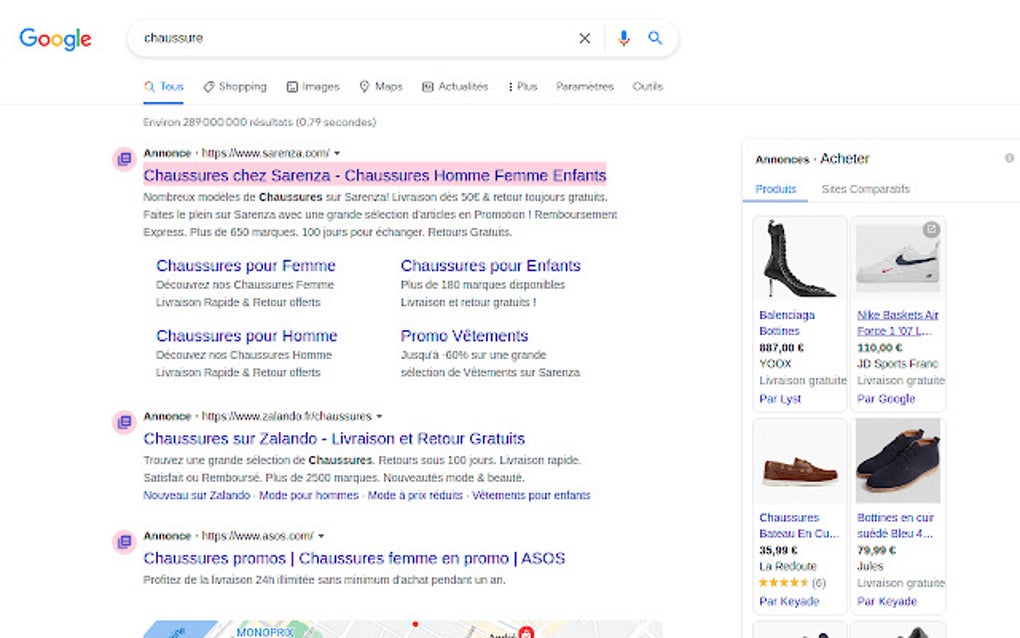This screenshot has width=1020, height=638.
Task: Open the Maps tab
Action: coord(381,86)
